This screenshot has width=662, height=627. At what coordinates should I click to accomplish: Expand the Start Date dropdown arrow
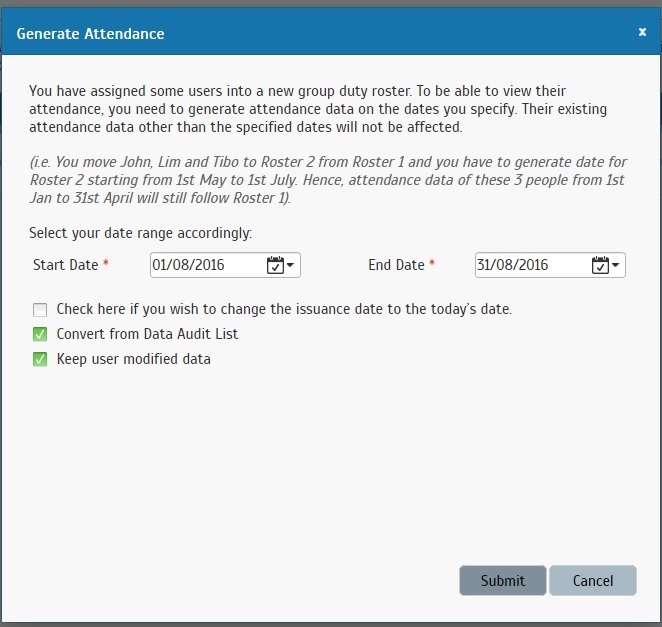click(290, 265)
